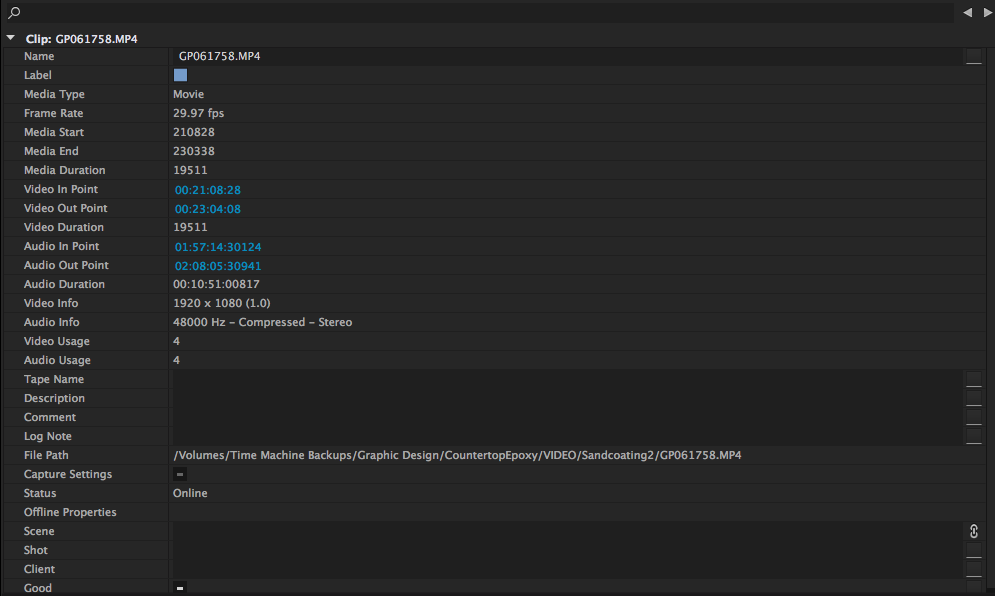Click the Name field containing GP061758.MP4
Viewport: 995px width, 596px height.
click(567, 56)
